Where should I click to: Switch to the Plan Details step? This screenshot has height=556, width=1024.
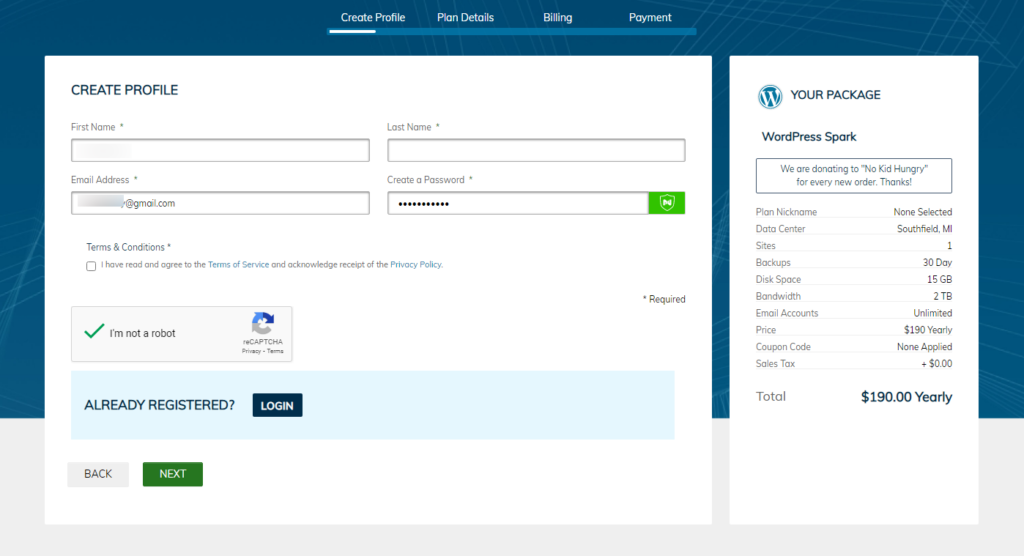[x=465, y=18]
